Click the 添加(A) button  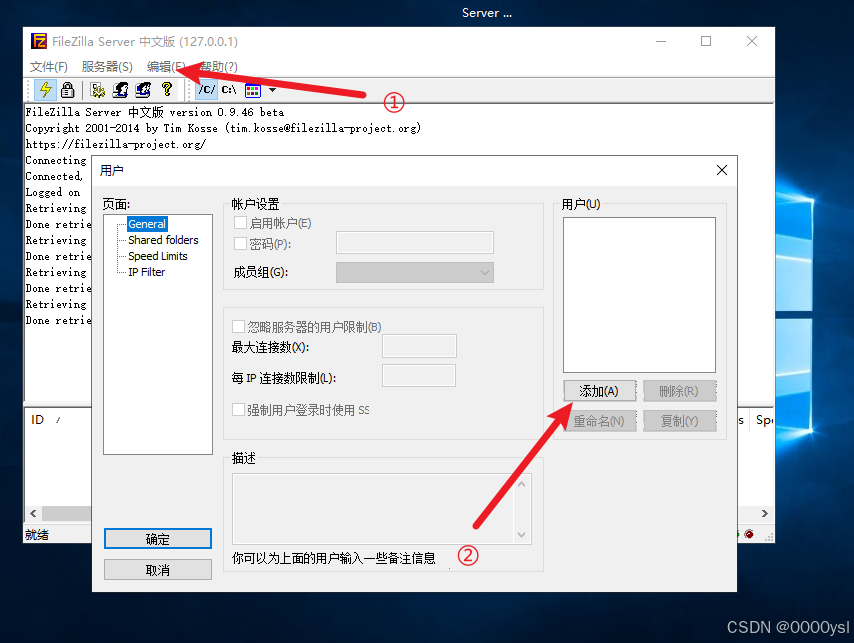click(599, 391)
